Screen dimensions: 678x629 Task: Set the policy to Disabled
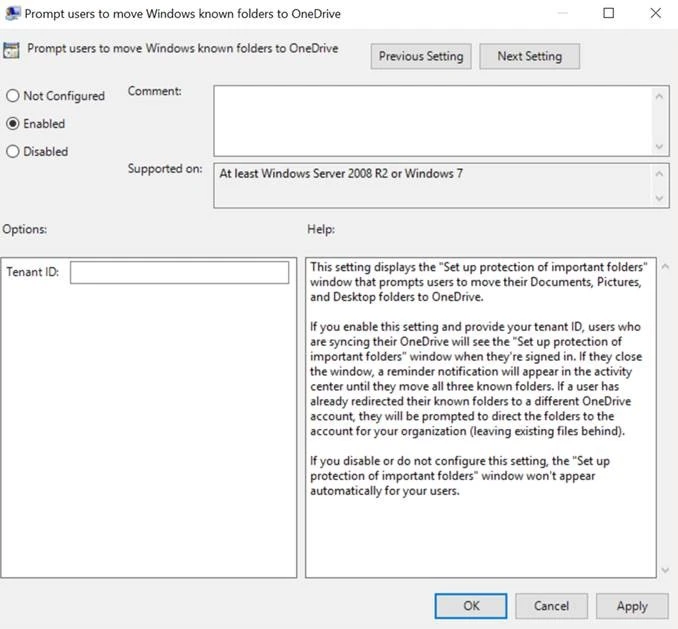coord(13,152)
